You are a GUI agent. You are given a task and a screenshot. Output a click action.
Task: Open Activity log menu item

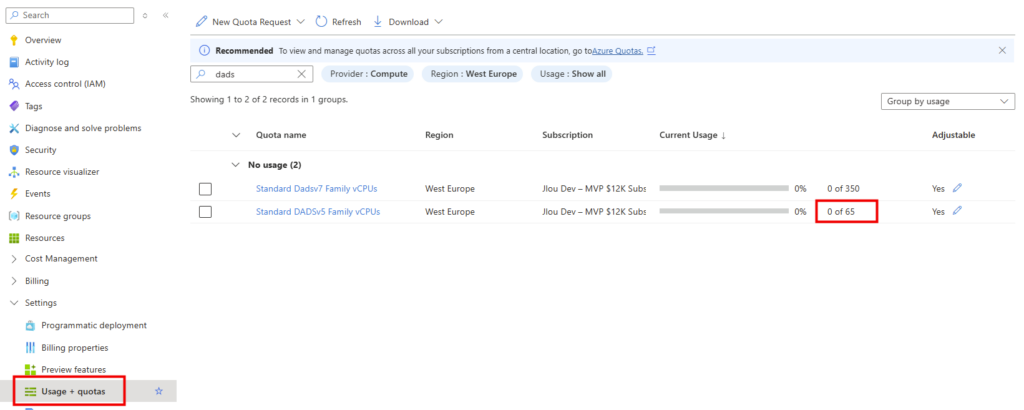click(x=47, y=62)
